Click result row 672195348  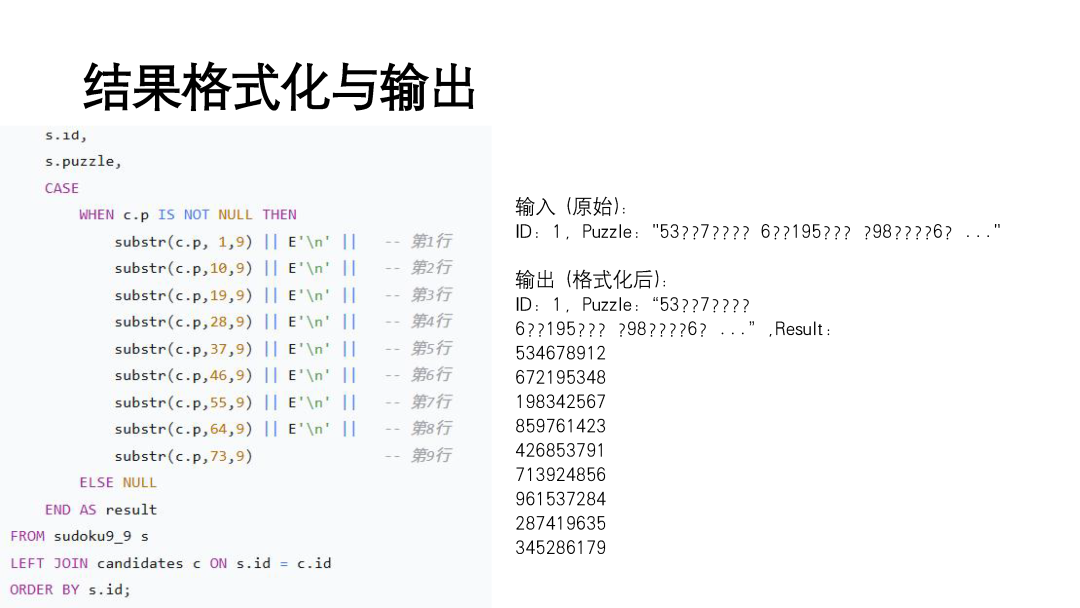(x=561, y=378)
